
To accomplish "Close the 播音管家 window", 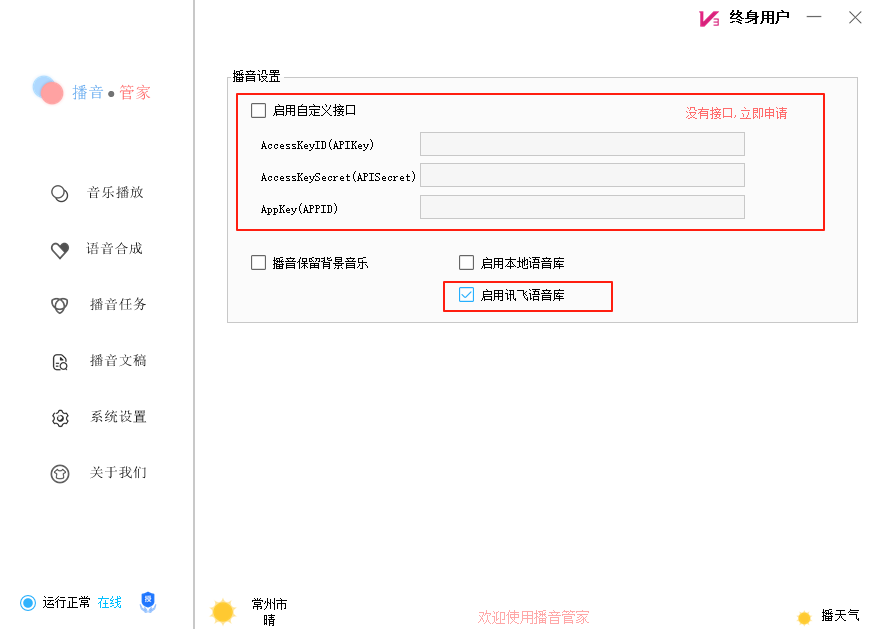I will pos(855,17).
